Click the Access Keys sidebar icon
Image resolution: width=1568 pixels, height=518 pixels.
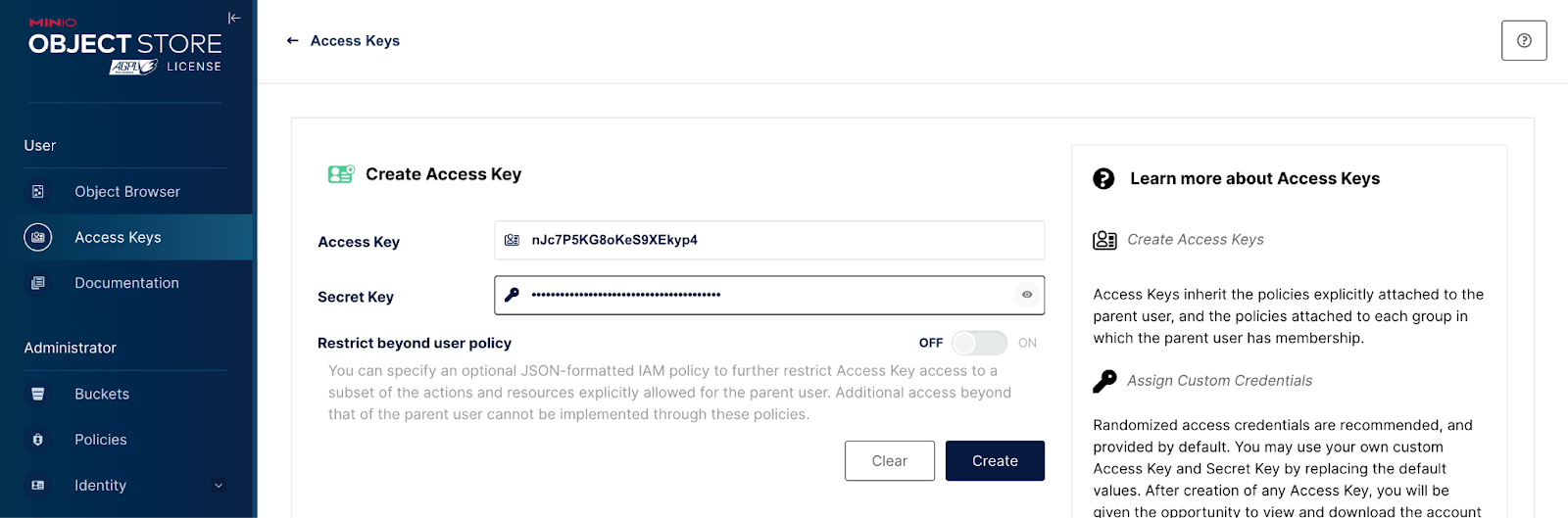(38, 237)
